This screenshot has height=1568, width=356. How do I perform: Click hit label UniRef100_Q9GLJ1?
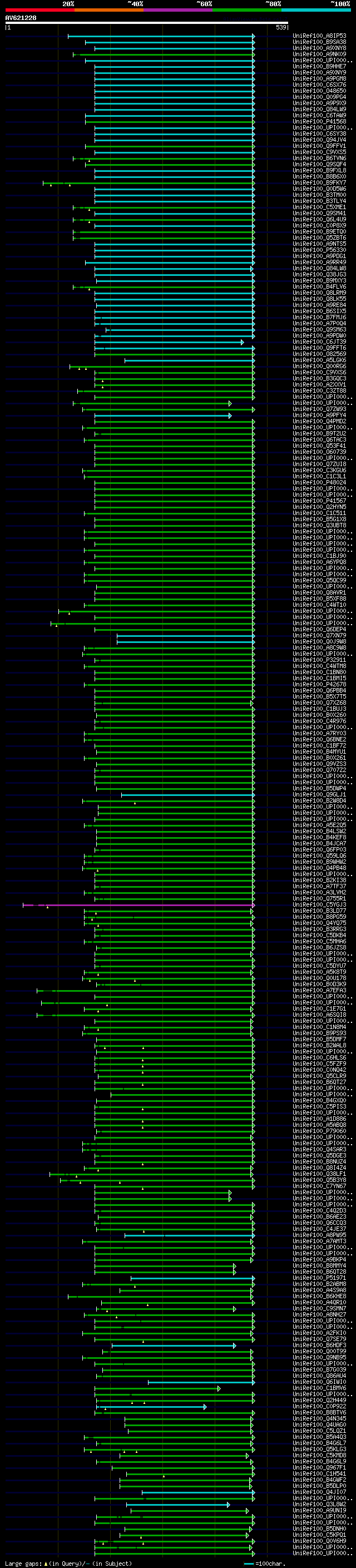click(x=319, y=795)
